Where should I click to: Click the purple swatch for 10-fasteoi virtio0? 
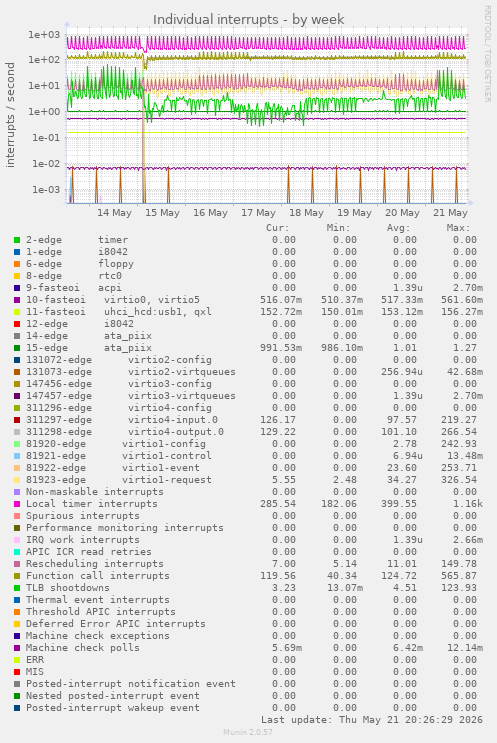(17, 300)
